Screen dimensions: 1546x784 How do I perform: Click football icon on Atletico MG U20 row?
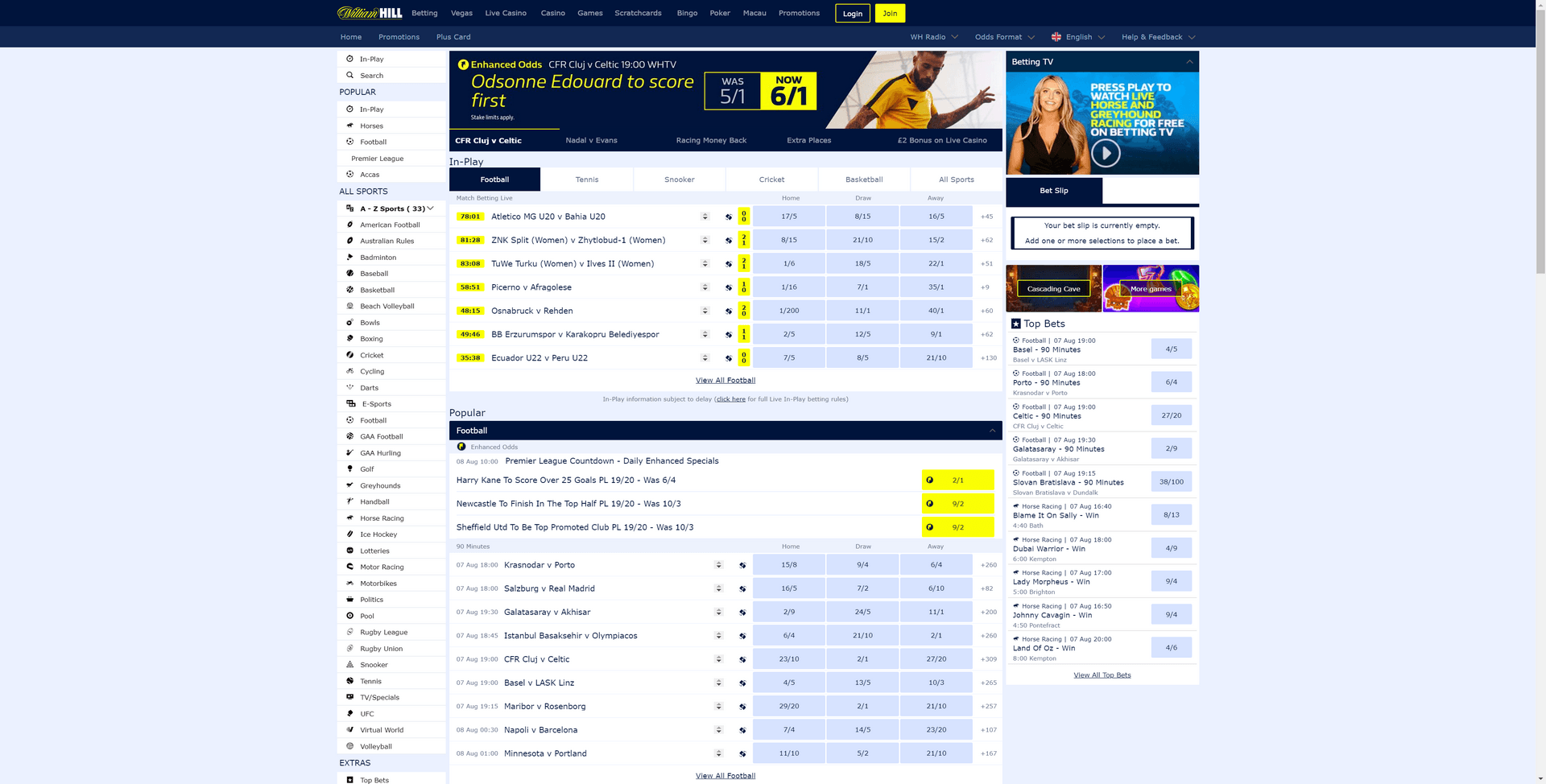[729, 217]
